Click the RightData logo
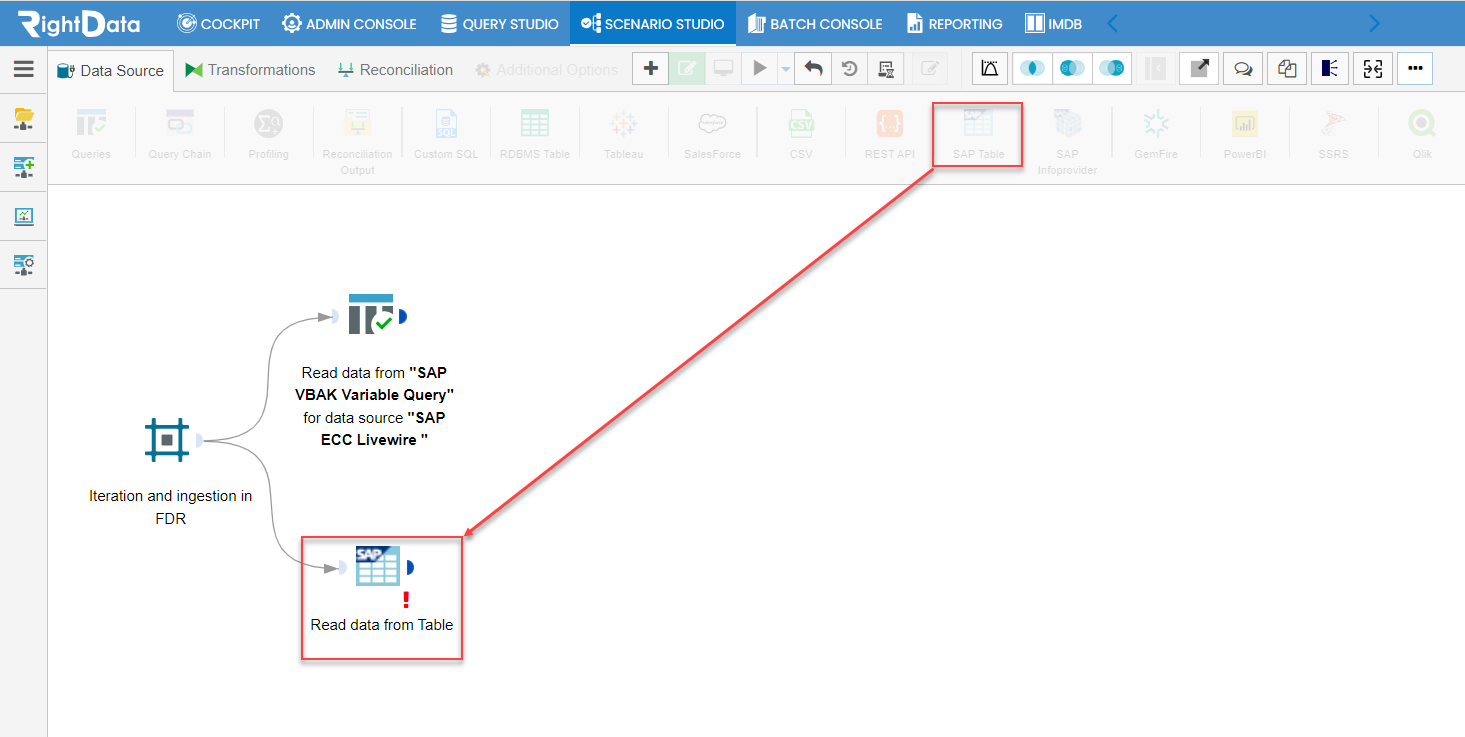This screenshot has height=737, width=1465. click(x=79, y=23)
